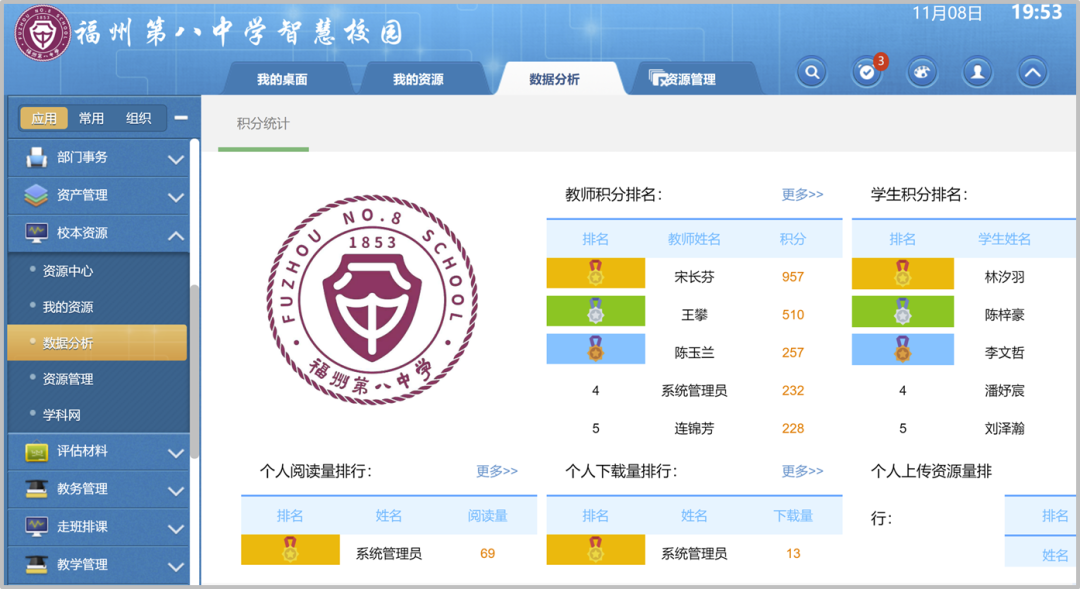Image resolution: width=1080 pixels, height=589 pixels.
Task: Click the board icon beside 评估材料
Action: (x=36, y=451)
